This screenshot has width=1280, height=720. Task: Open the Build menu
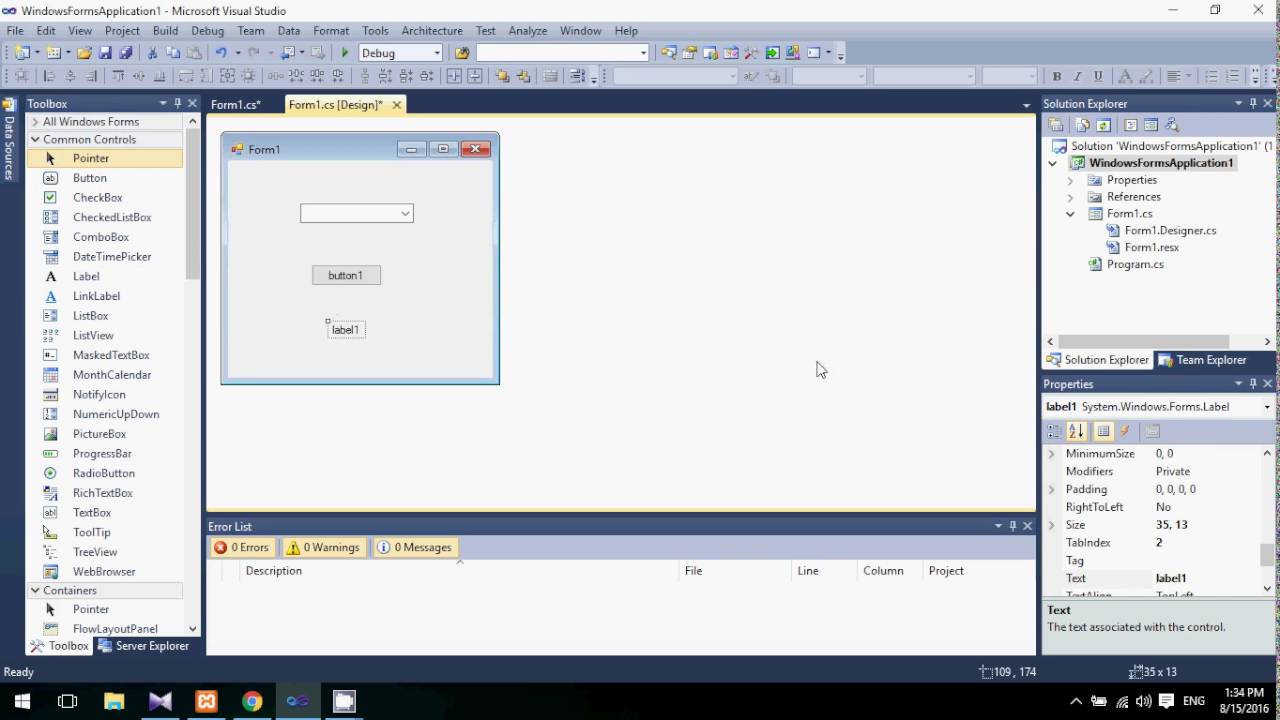pos(165,31)
